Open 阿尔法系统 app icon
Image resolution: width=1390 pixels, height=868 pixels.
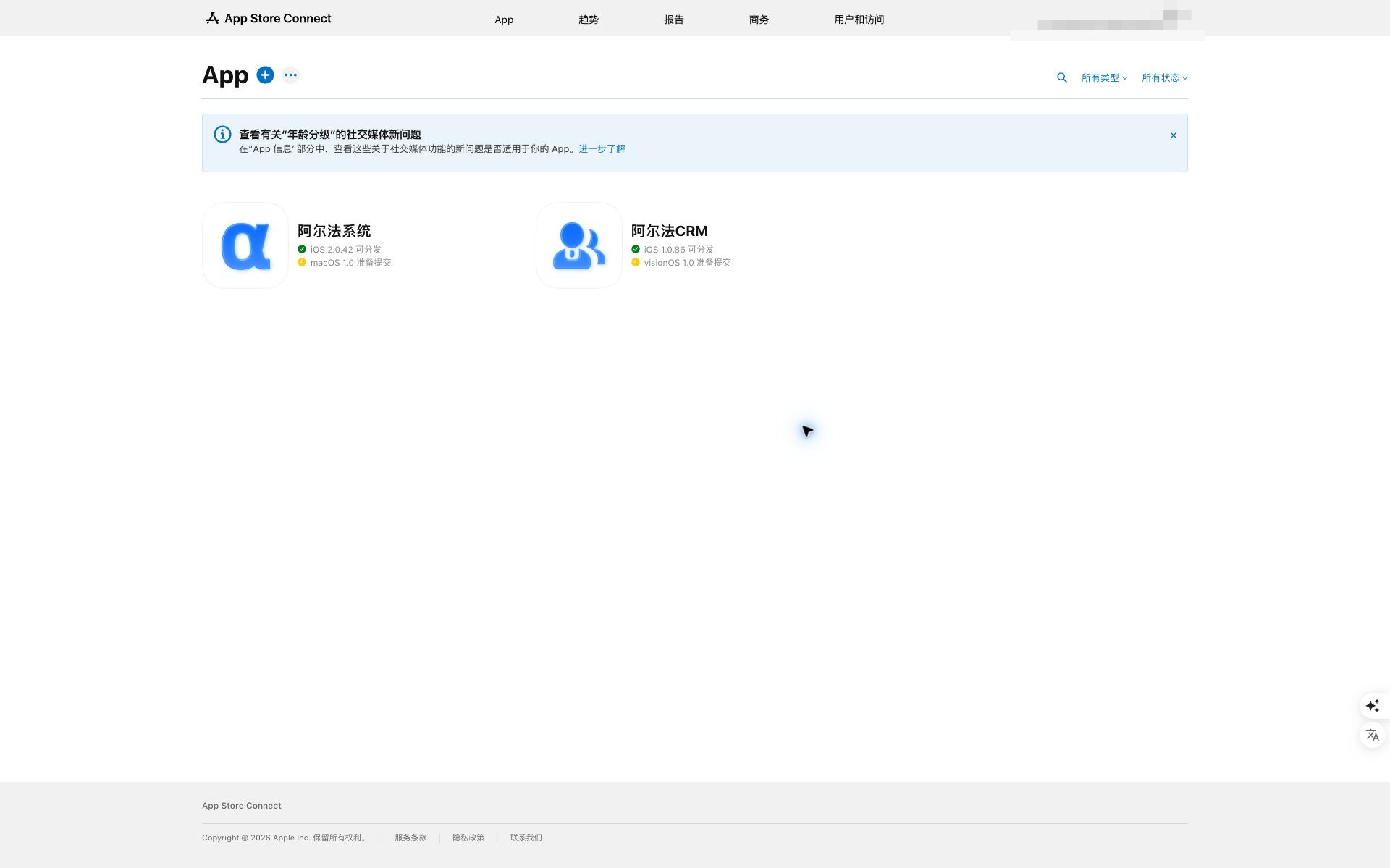pyautogui.click(x=245, y=245)
